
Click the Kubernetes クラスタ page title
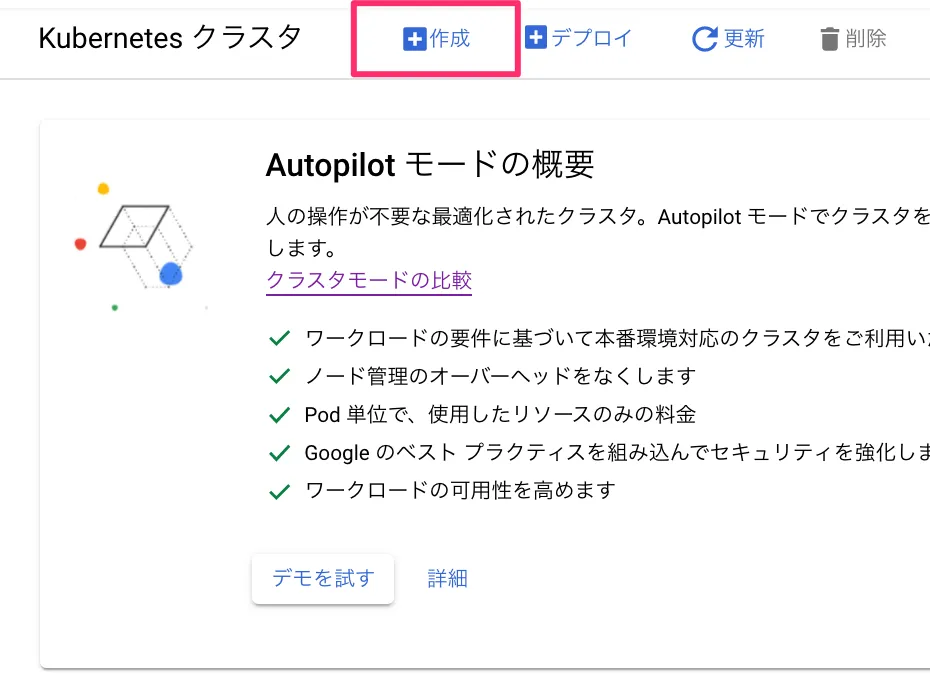170,38
